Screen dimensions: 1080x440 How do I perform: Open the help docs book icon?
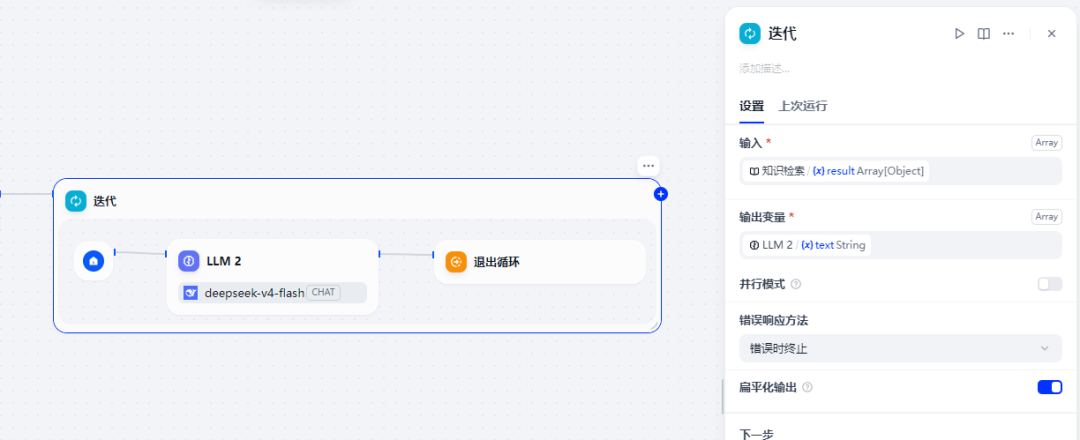click(984, 34)
